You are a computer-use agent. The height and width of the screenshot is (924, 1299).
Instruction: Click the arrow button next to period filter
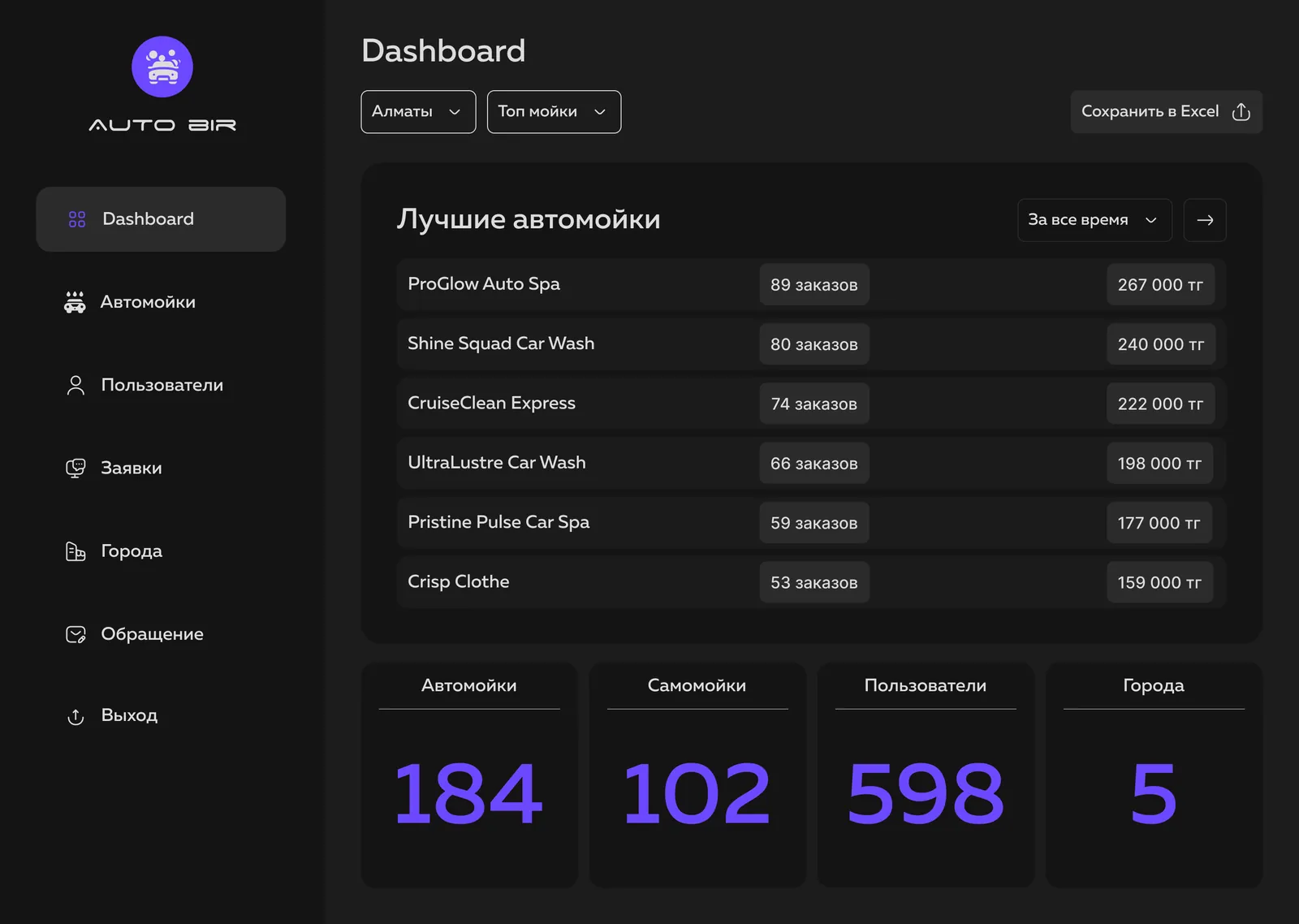tap(1205, 220)
